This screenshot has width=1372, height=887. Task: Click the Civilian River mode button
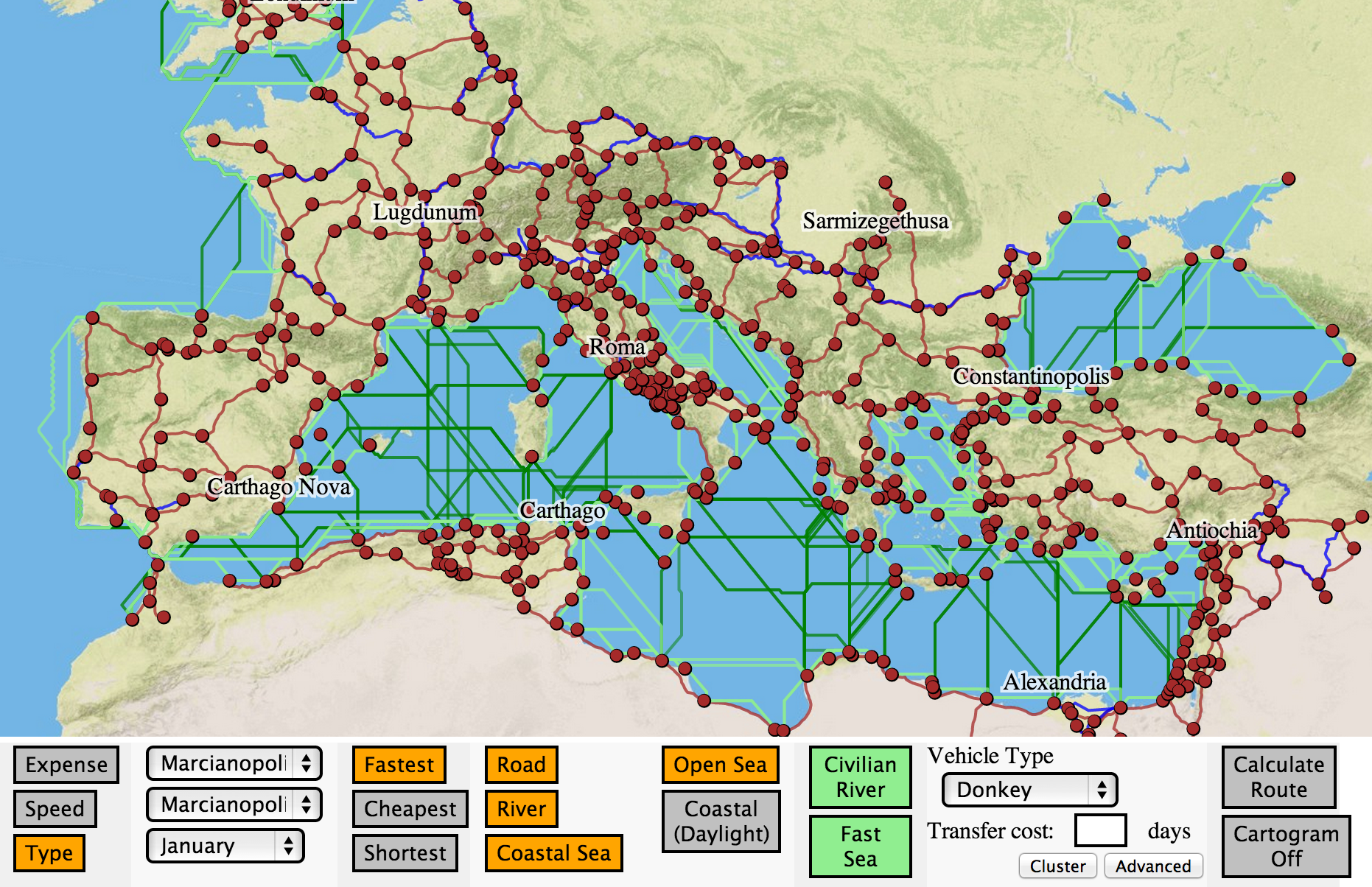tap(861, 777)
